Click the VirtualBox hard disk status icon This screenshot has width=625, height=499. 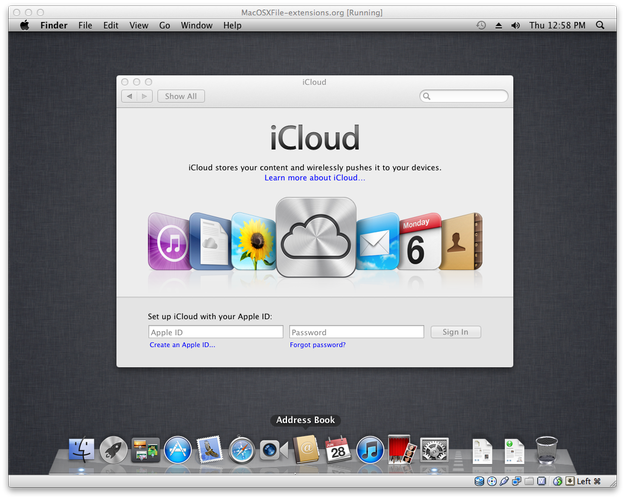pos(479,481)
